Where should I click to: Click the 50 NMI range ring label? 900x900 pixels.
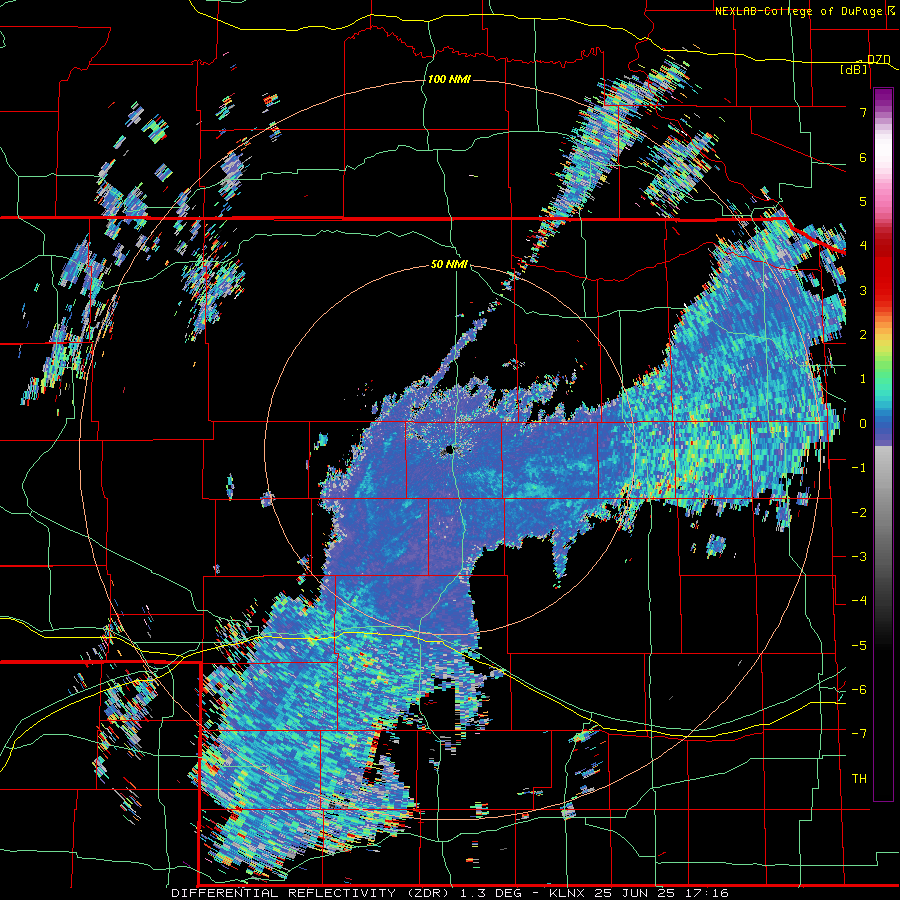pyautogui.click(x=449, y=264)
